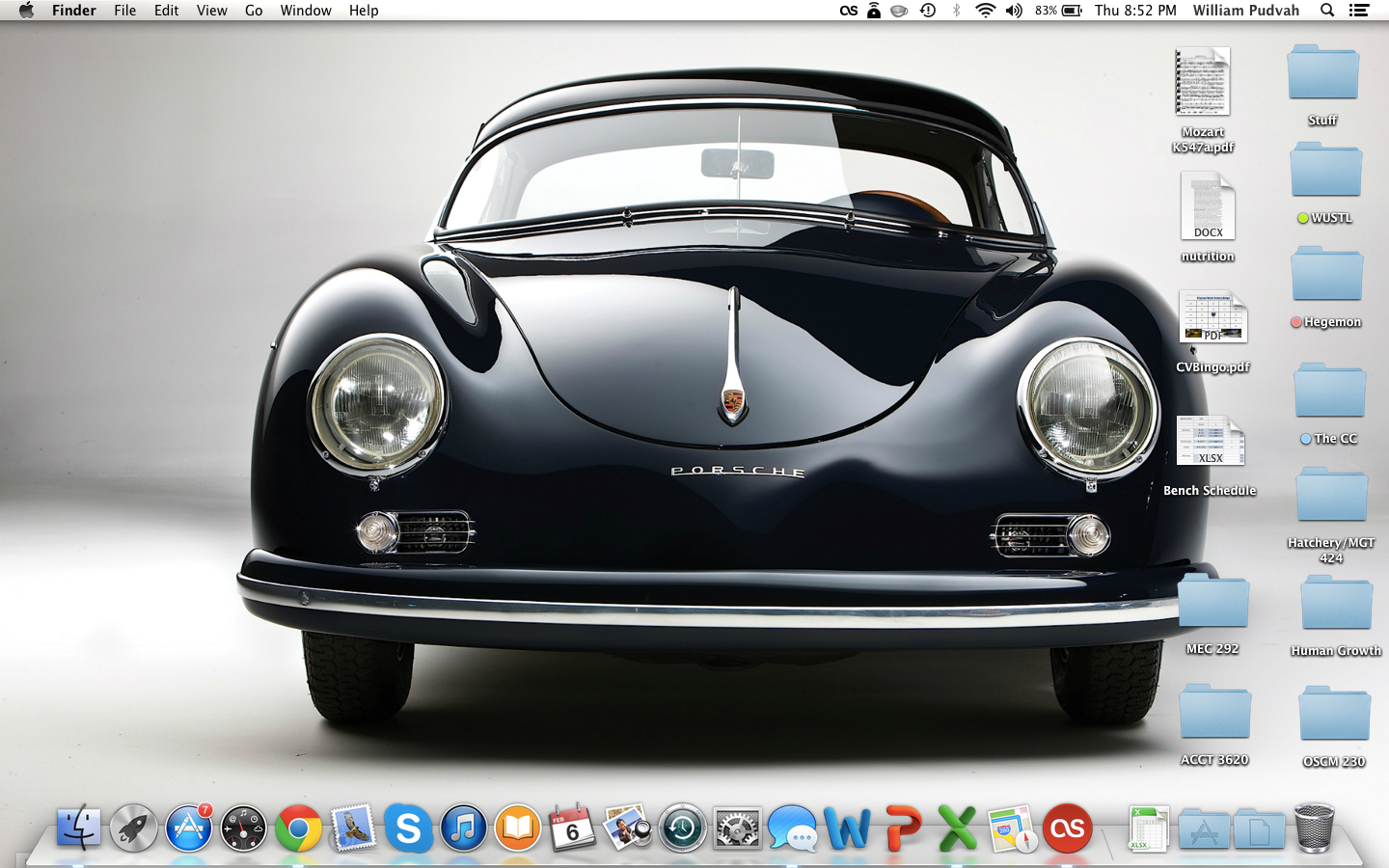Open Wi-Fi status menu
This screenshot has width=1389, height=868.
point(985,11)
